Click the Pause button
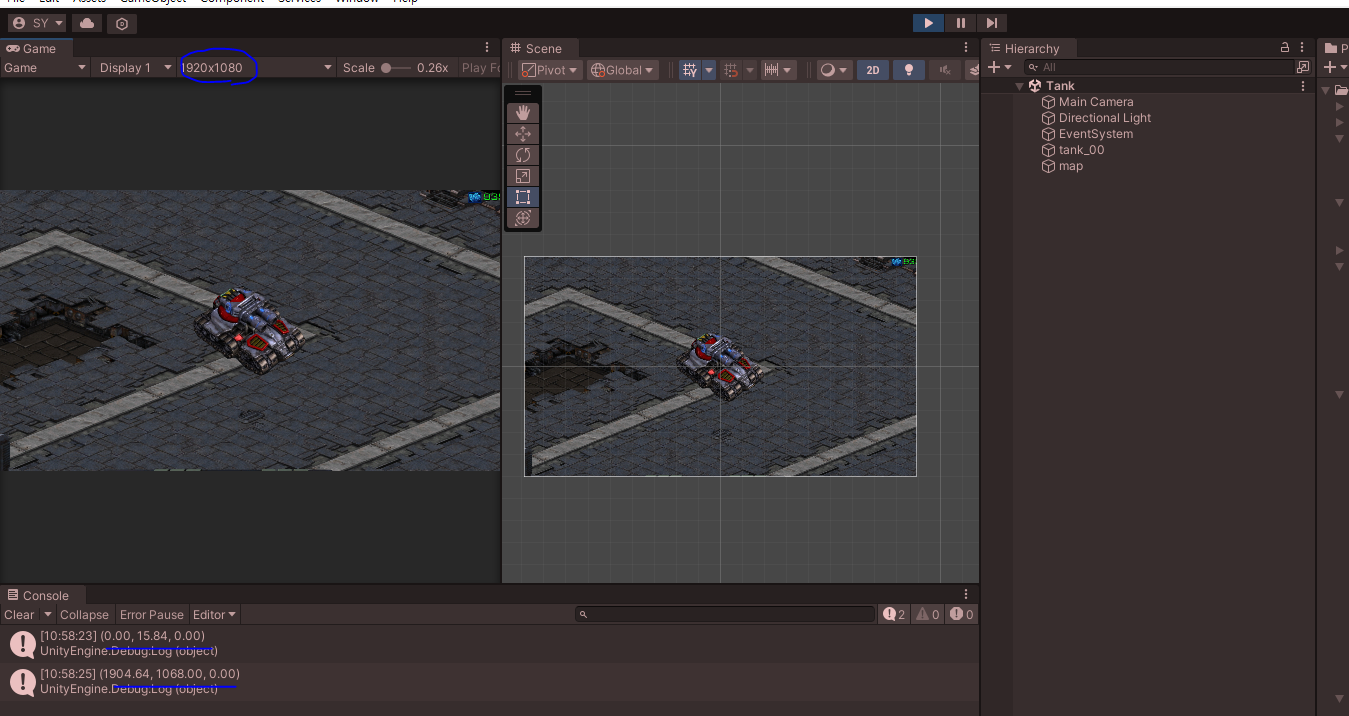This screenshot has height=716, width=1349. 960,22
